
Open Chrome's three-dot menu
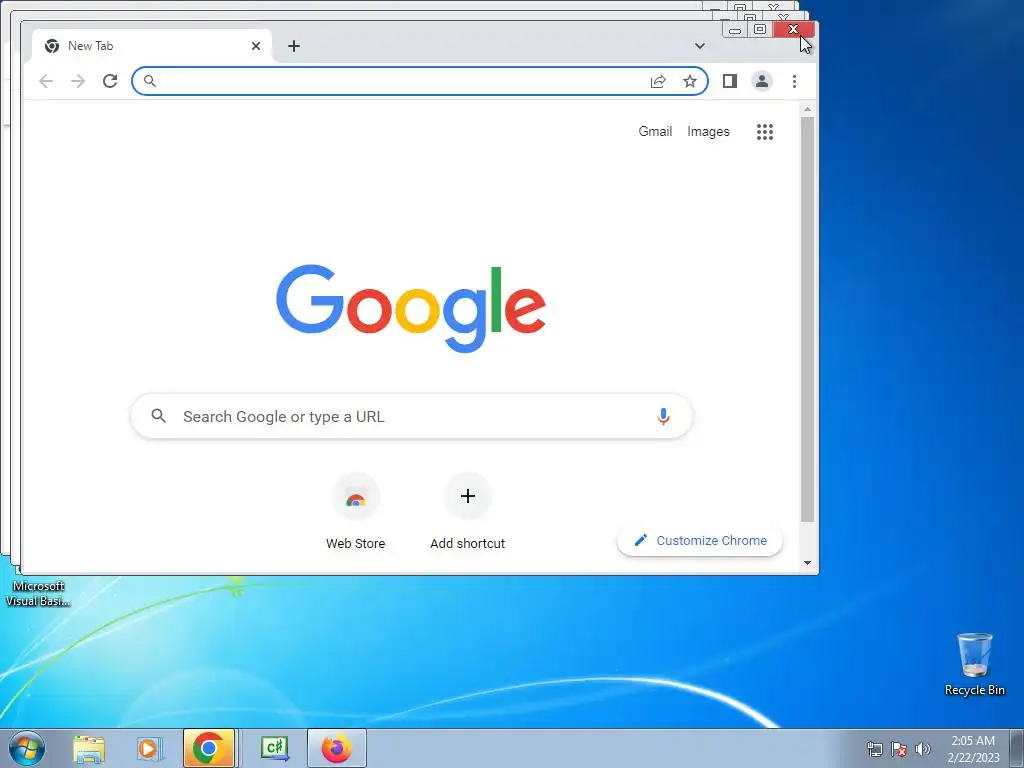click(x=794, y=81)
